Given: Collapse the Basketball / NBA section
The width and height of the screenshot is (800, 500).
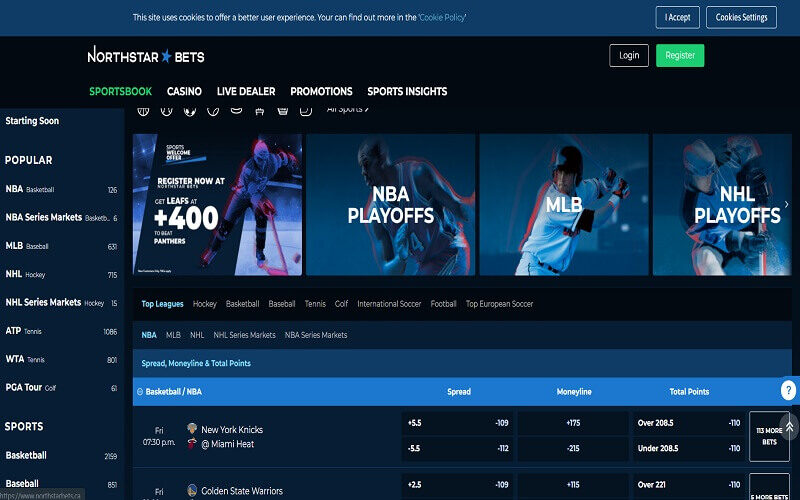Looking at the screenshot, I should pyautogui.click(x=140, y=391).
